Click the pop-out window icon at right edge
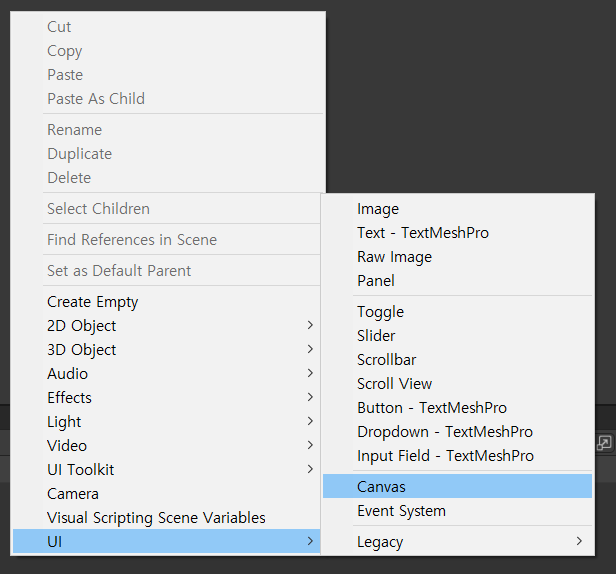This screenshot has width=616, height=574. pyautogui.click(x=604, y=443)
